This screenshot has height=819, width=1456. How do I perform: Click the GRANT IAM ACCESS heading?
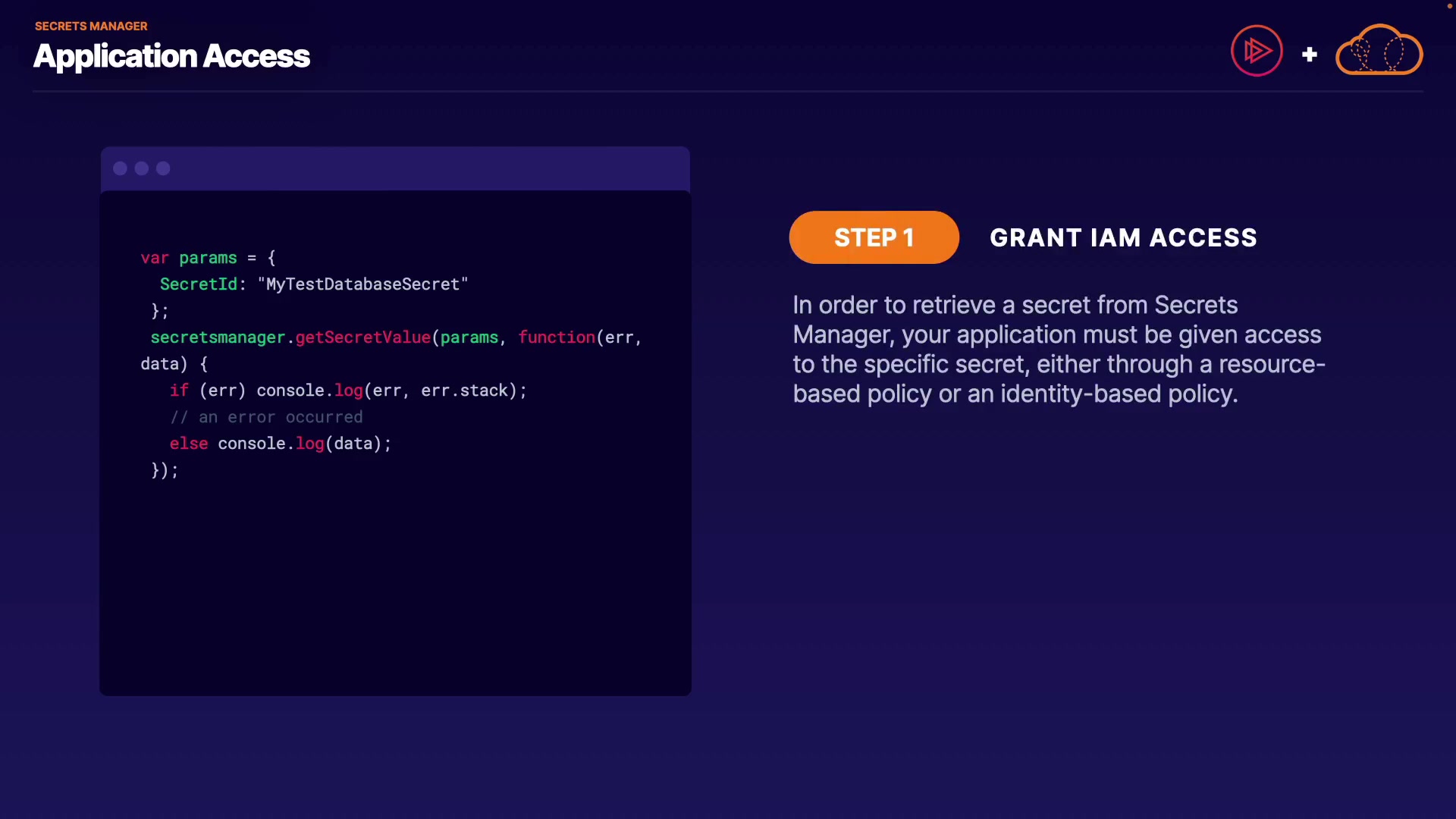[1123, 237]
